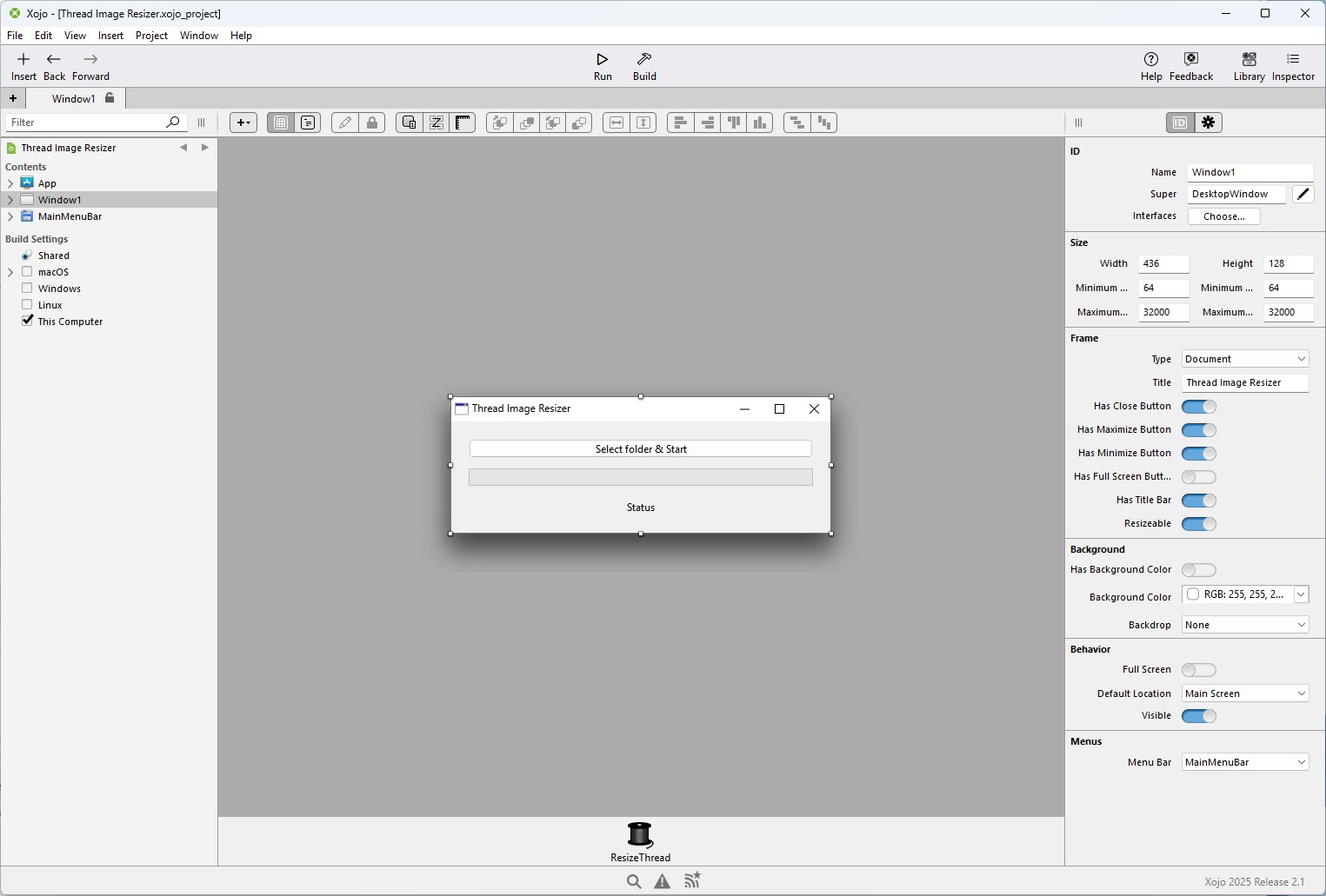Click the Select folder & Start button
Screen dimensions: 1326x896
coord(641,449)
